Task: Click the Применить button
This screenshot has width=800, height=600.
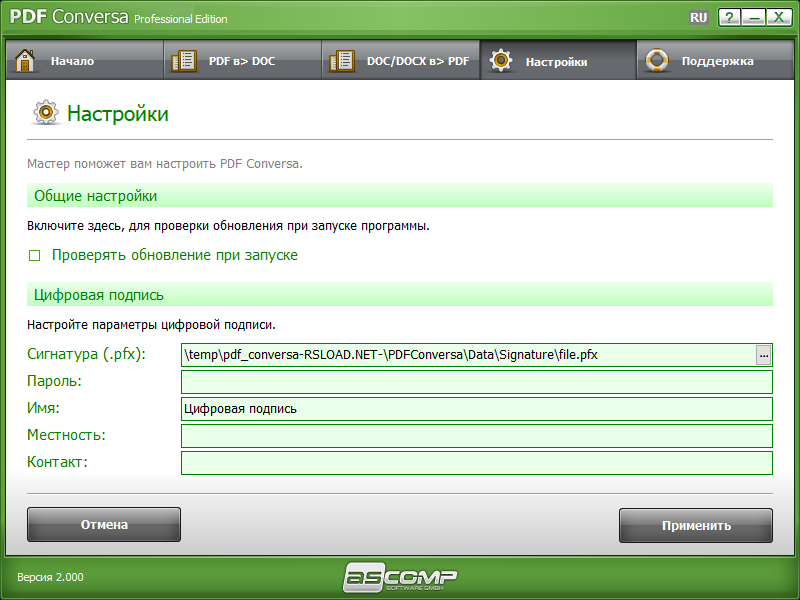Action: click(x=696, y=524)
